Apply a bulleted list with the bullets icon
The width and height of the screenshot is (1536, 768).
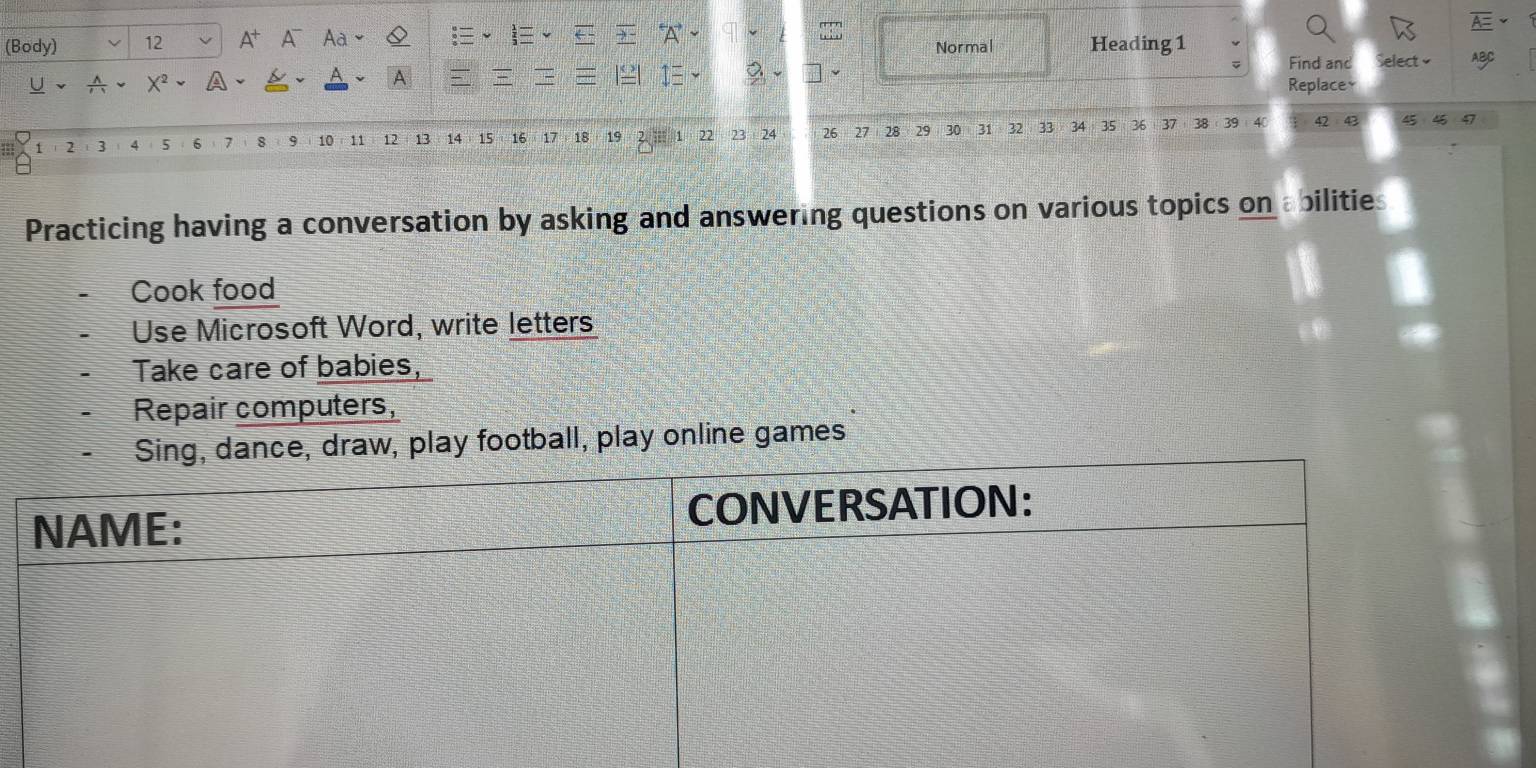point(462,38)
